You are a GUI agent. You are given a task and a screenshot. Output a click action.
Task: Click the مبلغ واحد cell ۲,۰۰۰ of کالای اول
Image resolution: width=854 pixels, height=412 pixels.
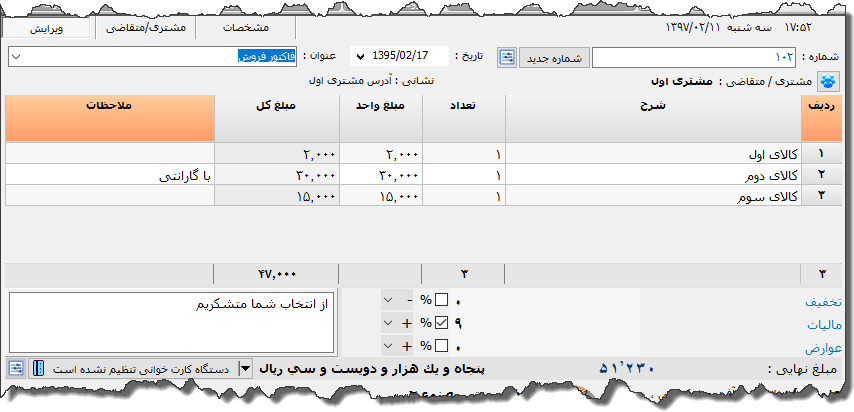pyautogui.click(x=381, y=154)
